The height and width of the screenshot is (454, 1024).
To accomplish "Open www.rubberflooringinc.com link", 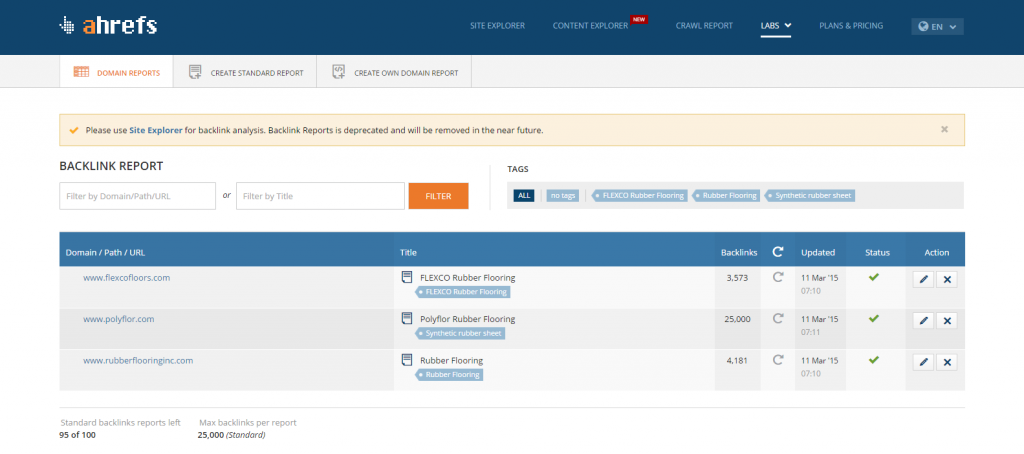I will 138,360.
